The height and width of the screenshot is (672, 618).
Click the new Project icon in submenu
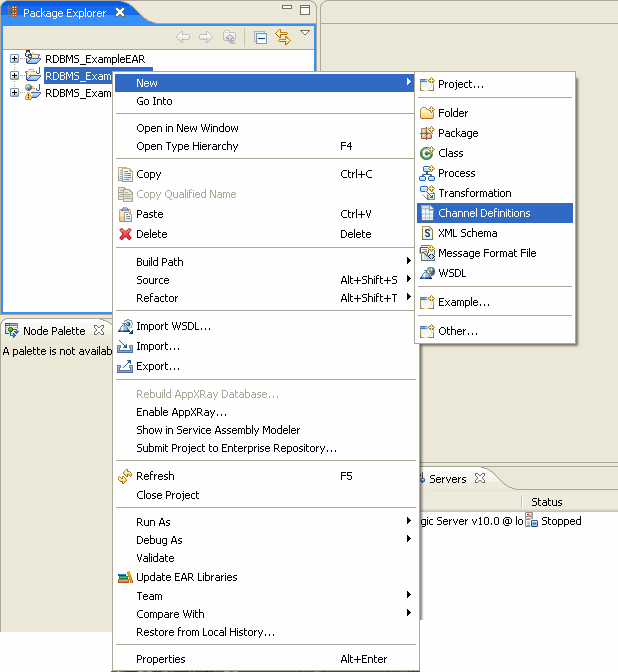point(427,84)
